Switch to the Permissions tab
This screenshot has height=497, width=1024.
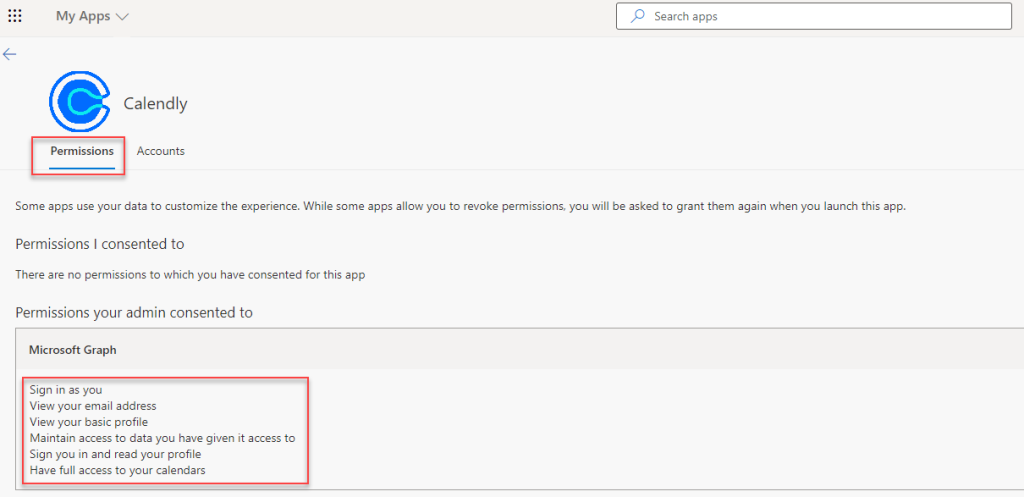[82, 152]
